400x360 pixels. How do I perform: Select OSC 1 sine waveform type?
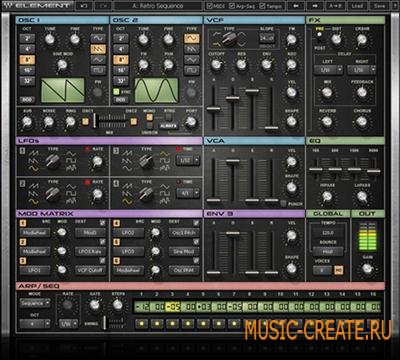point(98,38)
